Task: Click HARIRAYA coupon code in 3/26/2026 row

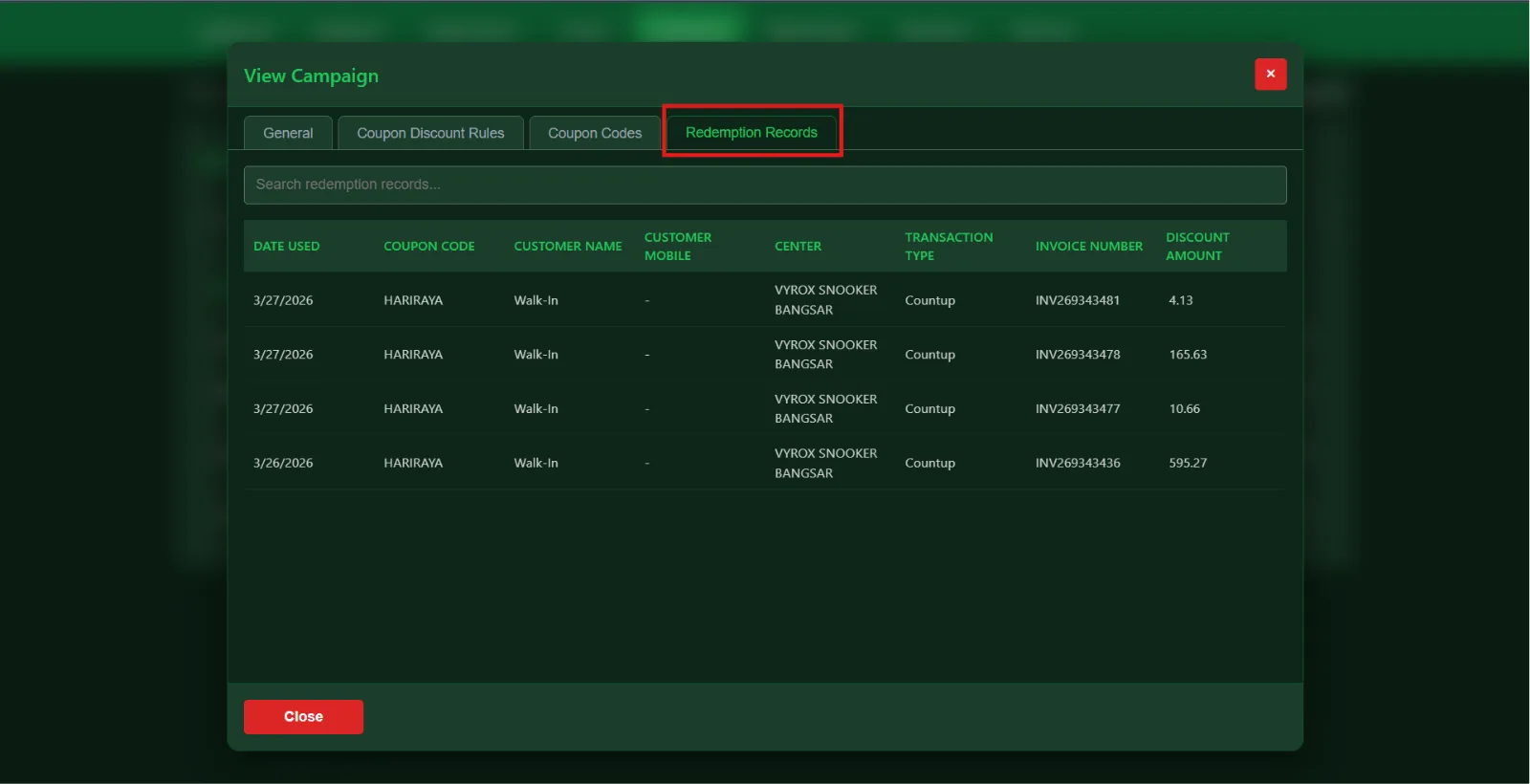Action: point(413,463)
